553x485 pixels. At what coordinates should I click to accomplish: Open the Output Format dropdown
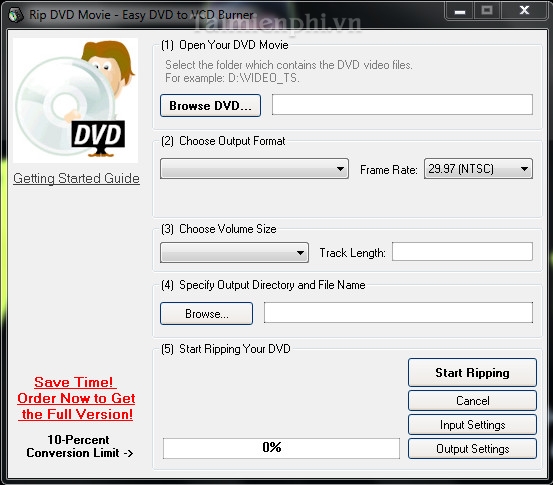(x=254, y=169)
